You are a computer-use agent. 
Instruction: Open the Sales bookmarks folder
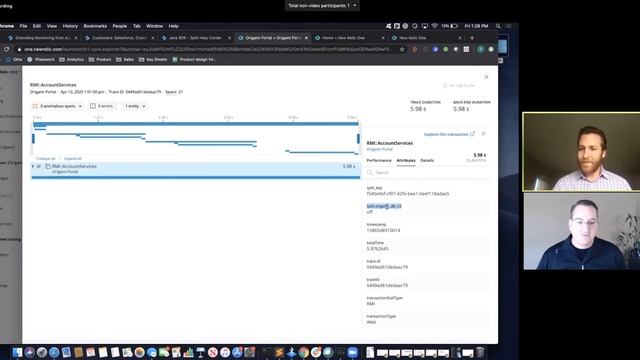125,60
